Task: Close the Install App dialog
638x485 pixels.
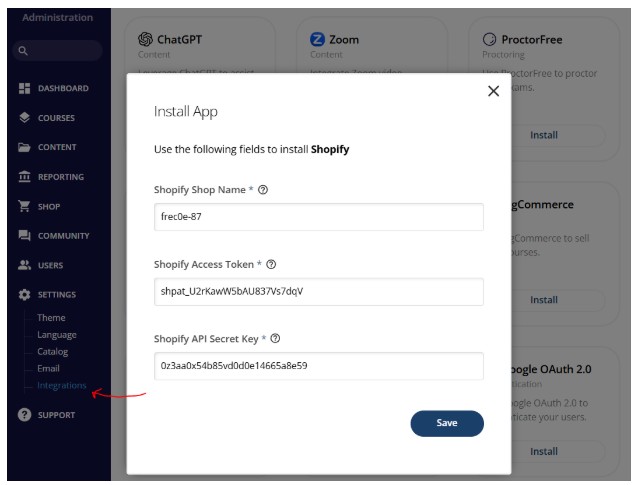Action: (493, 91)
